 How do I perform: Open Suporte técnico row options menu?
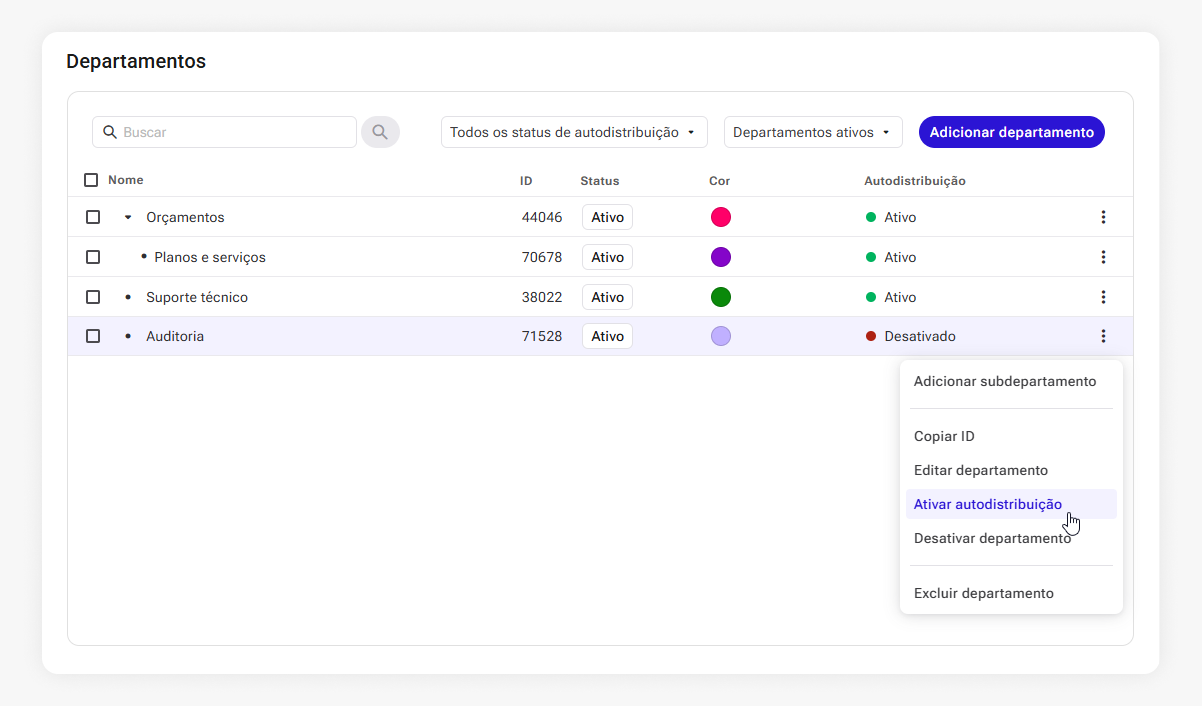(x=1103, y=297)
